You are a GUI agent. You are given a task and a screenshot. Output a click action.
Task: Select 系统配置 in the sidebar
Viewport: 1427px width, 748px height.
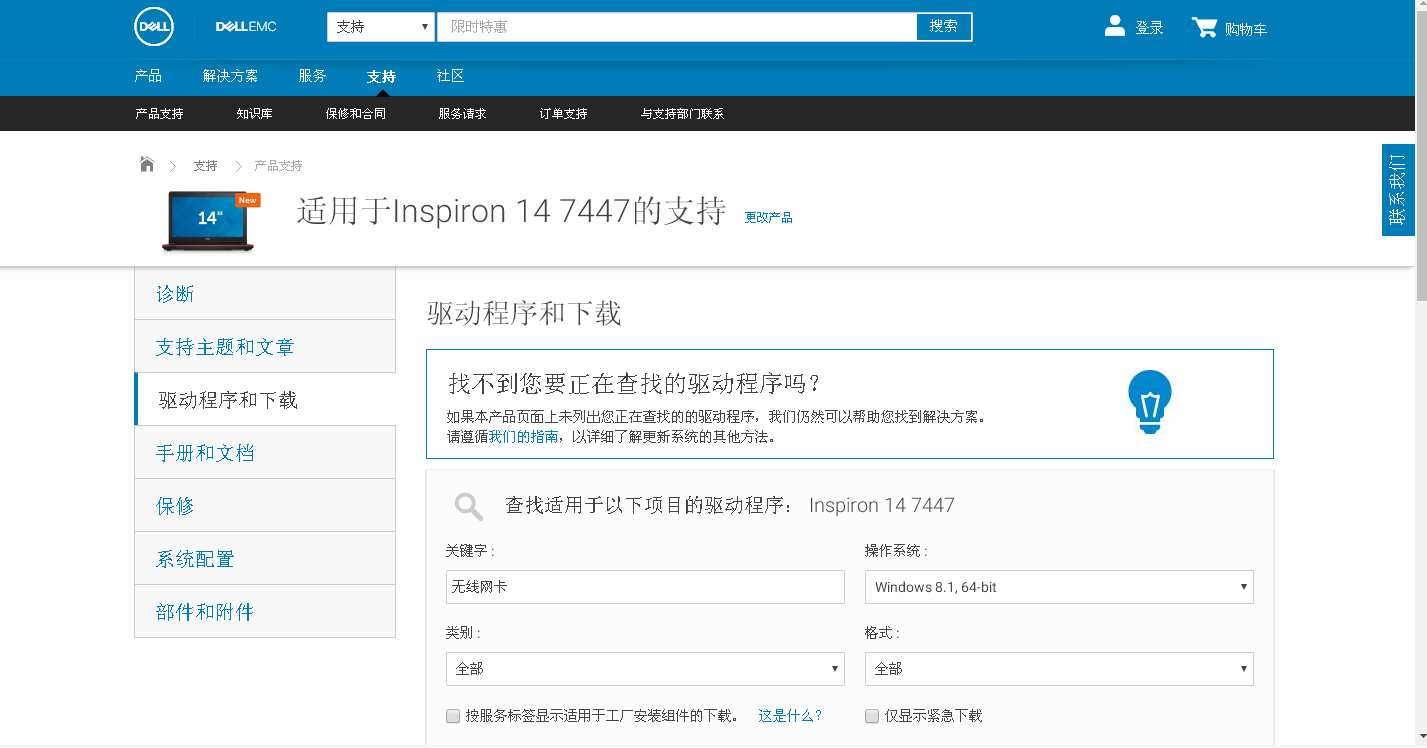coord(265,559)
